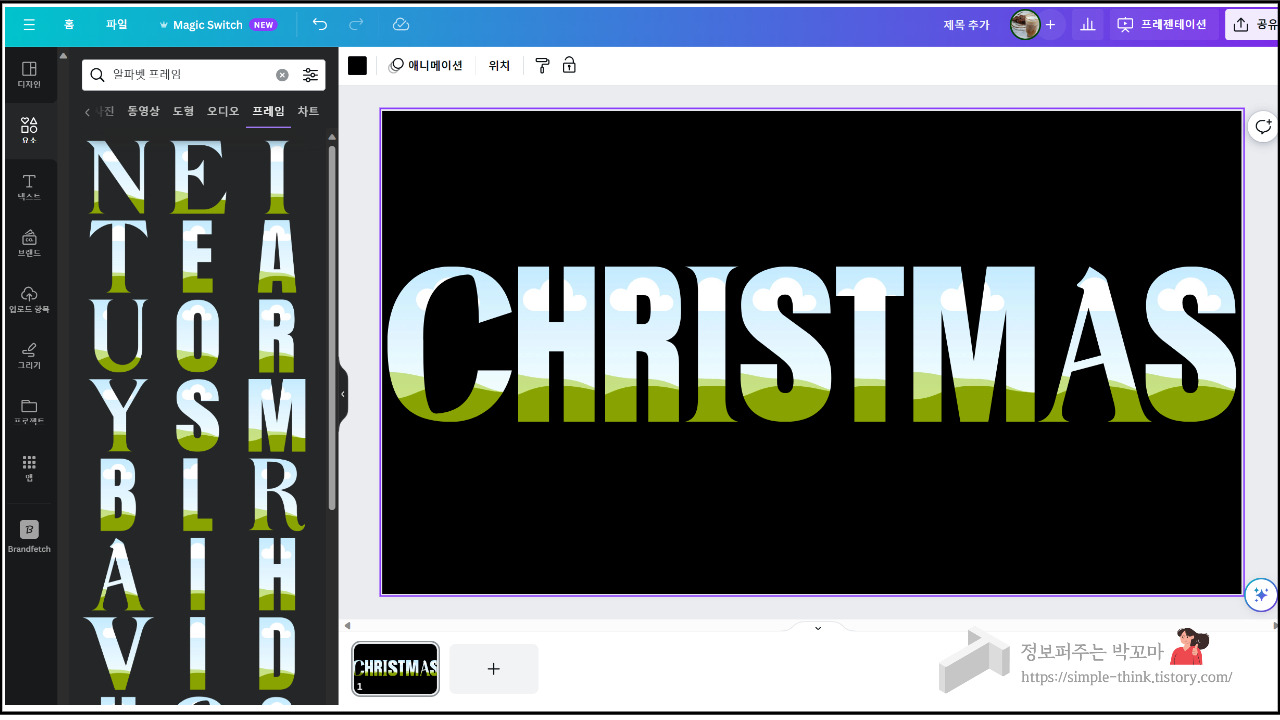
Task: Click the 프레젠테이션 button
Action: point(1162,24)
